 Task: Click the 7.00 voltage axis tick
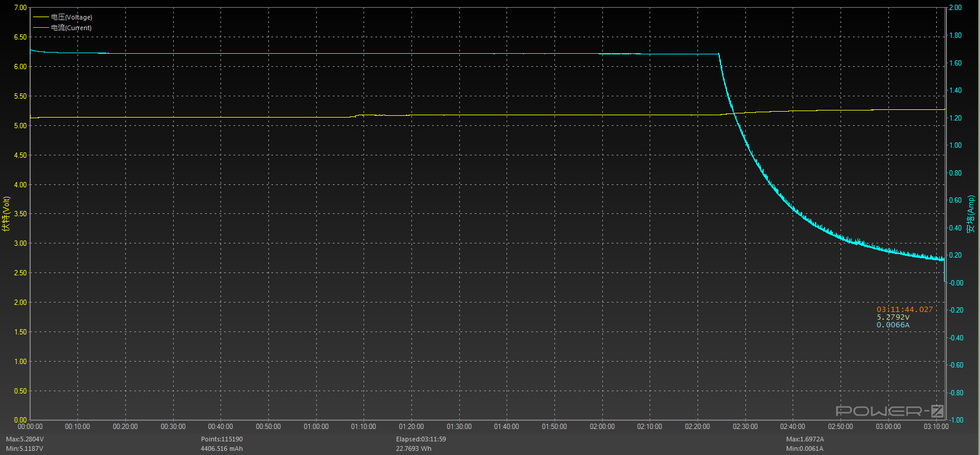(20, 8)
